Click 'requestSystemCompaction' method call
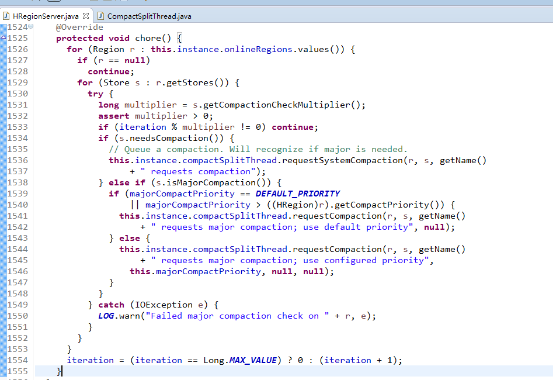 tap(342, 161)
